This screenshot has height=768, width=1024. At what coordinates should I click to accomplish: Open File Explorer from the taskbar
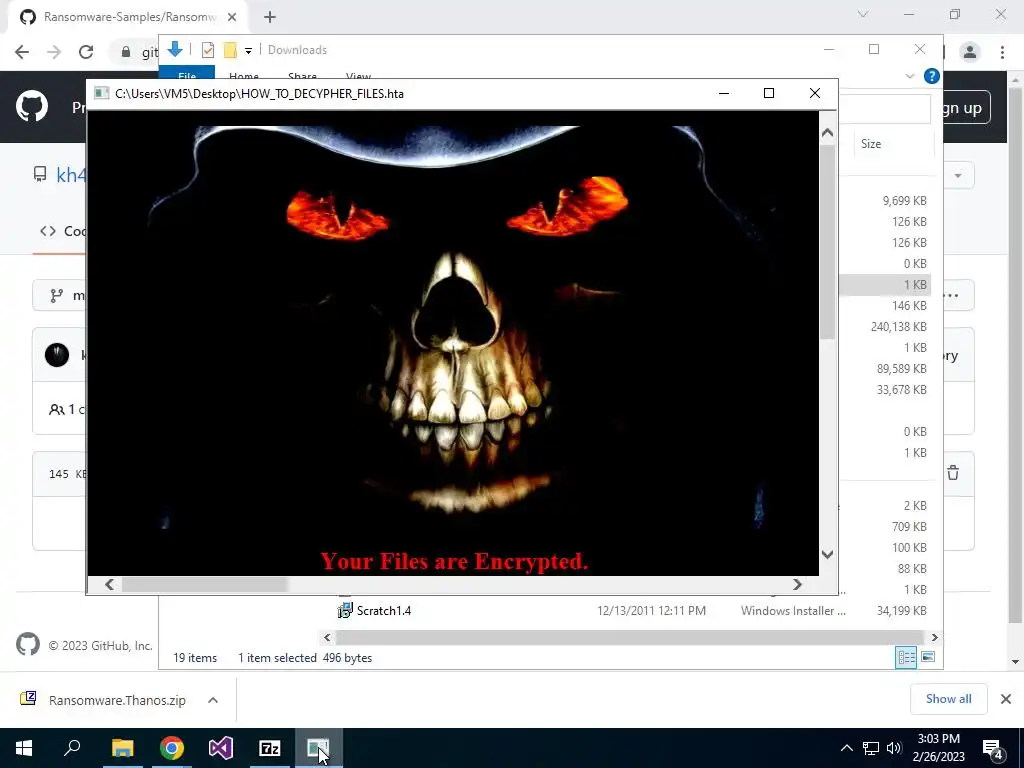(x=122, y=748)
